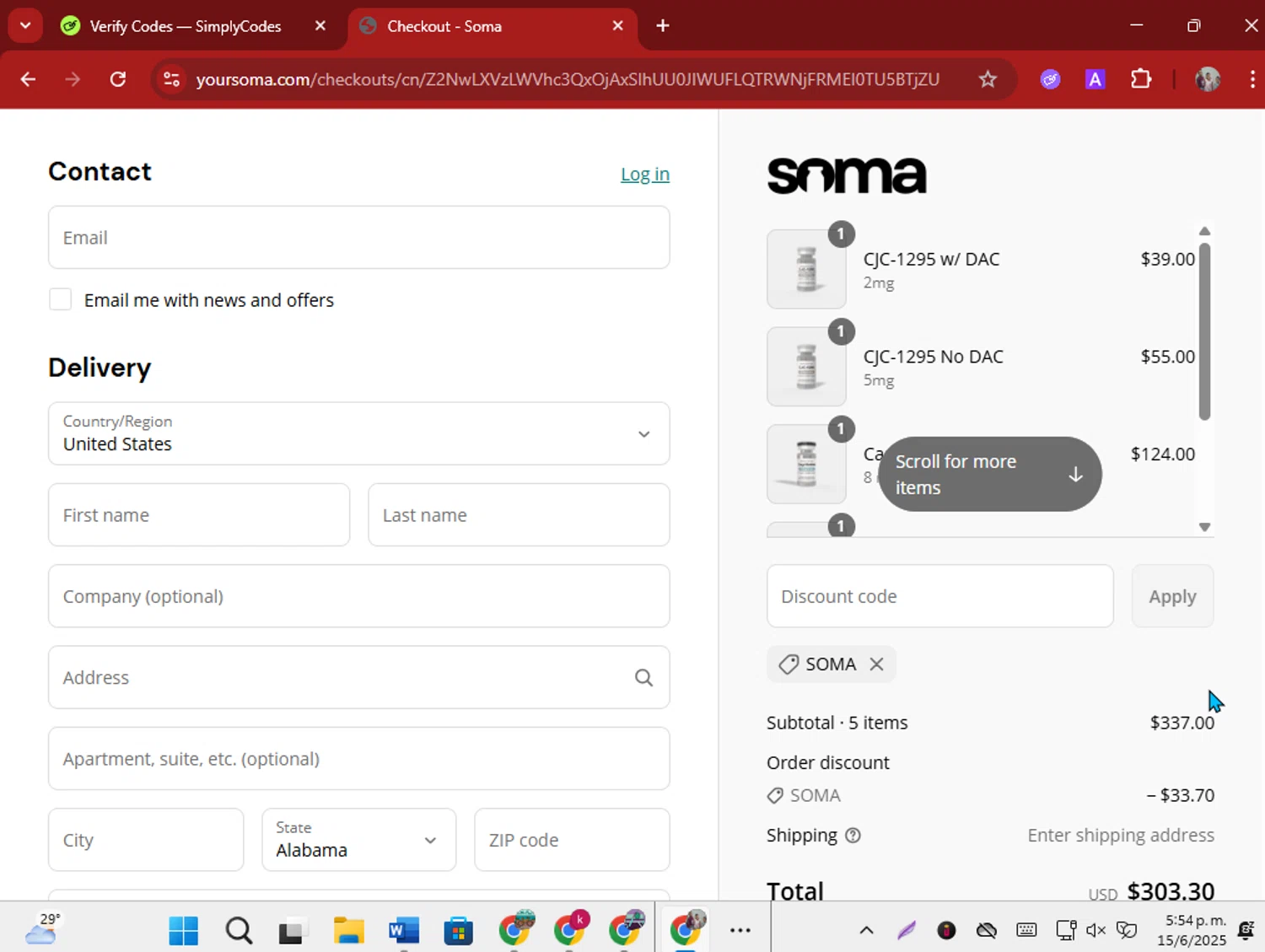1265x952 pixels.
Task: Click the Discount code field
Action: pyautogui.click(x=939, y=596)
